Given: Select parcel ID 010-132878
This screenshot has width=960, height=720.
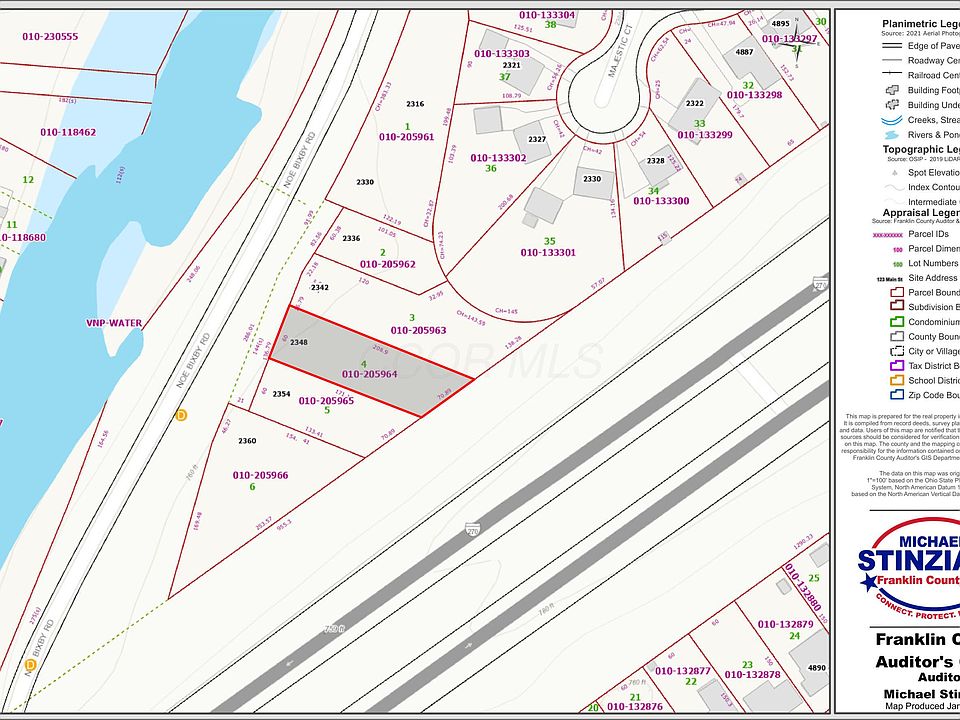Looking at the screenshot, I should click(x=752, y=675).
